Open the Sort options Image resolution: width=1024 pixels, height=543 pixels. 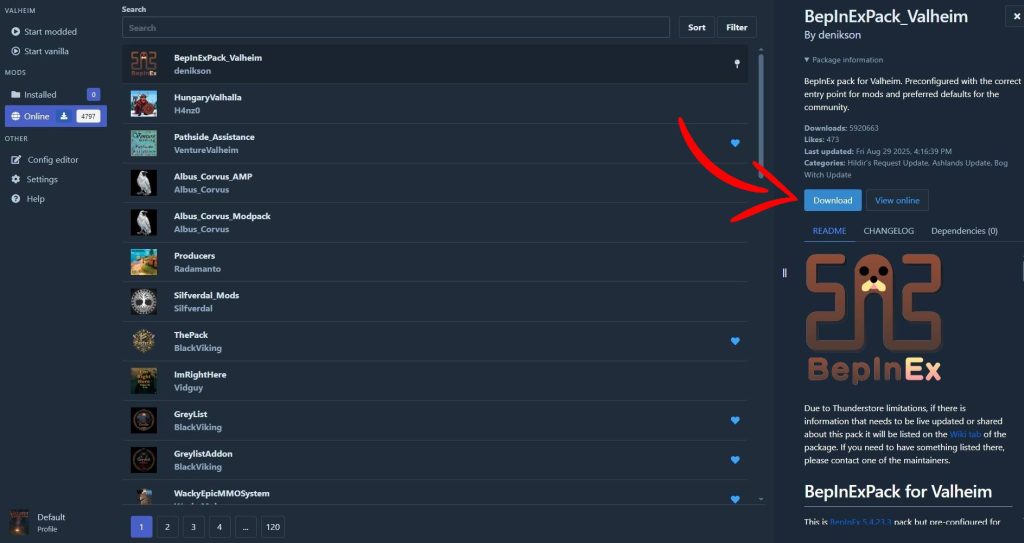tap(696, 27)
